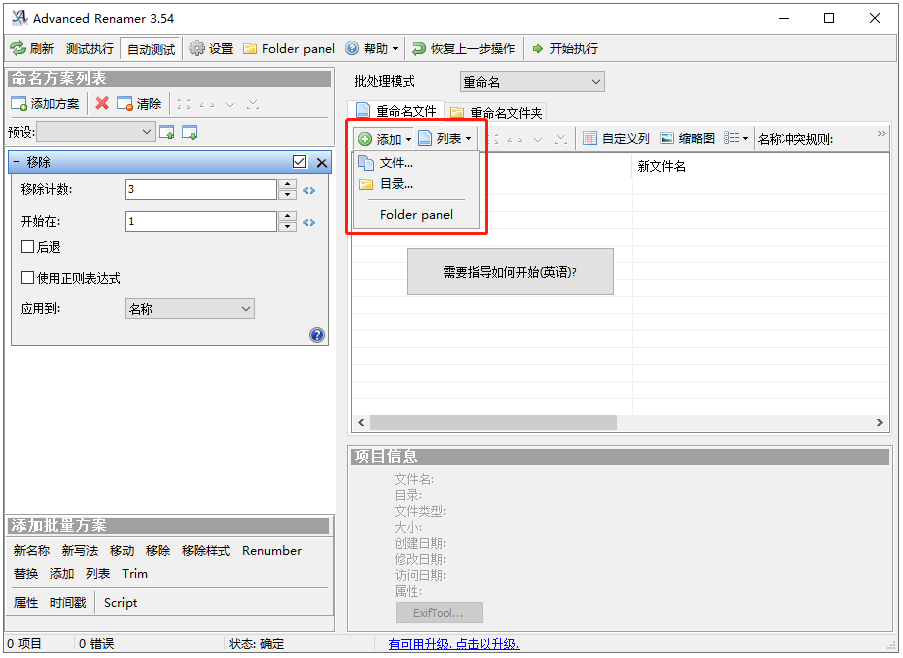
Task: Click 0 错误 in the status bar
Action: click(96, 644)
